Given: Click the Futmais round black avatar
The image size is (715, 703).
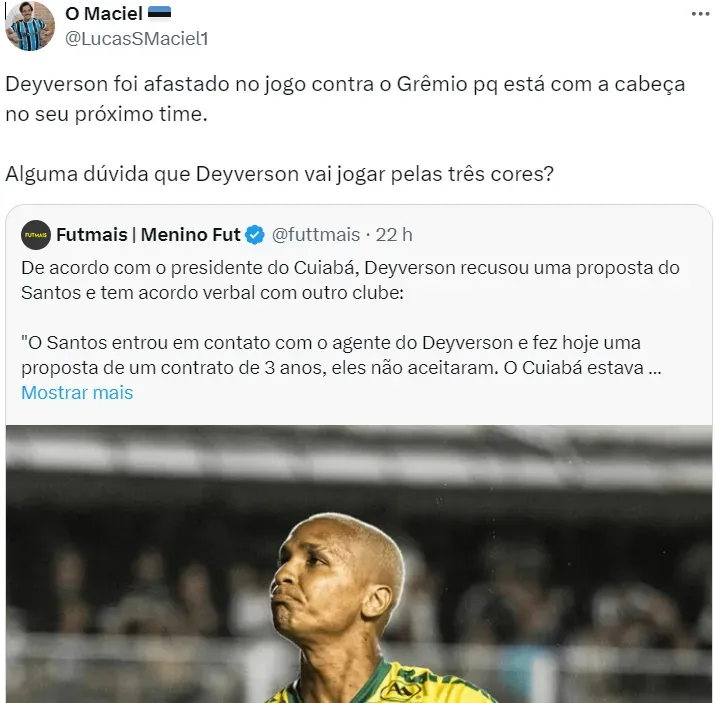Looking at the screenshot, I should click(x=36, y=235).
